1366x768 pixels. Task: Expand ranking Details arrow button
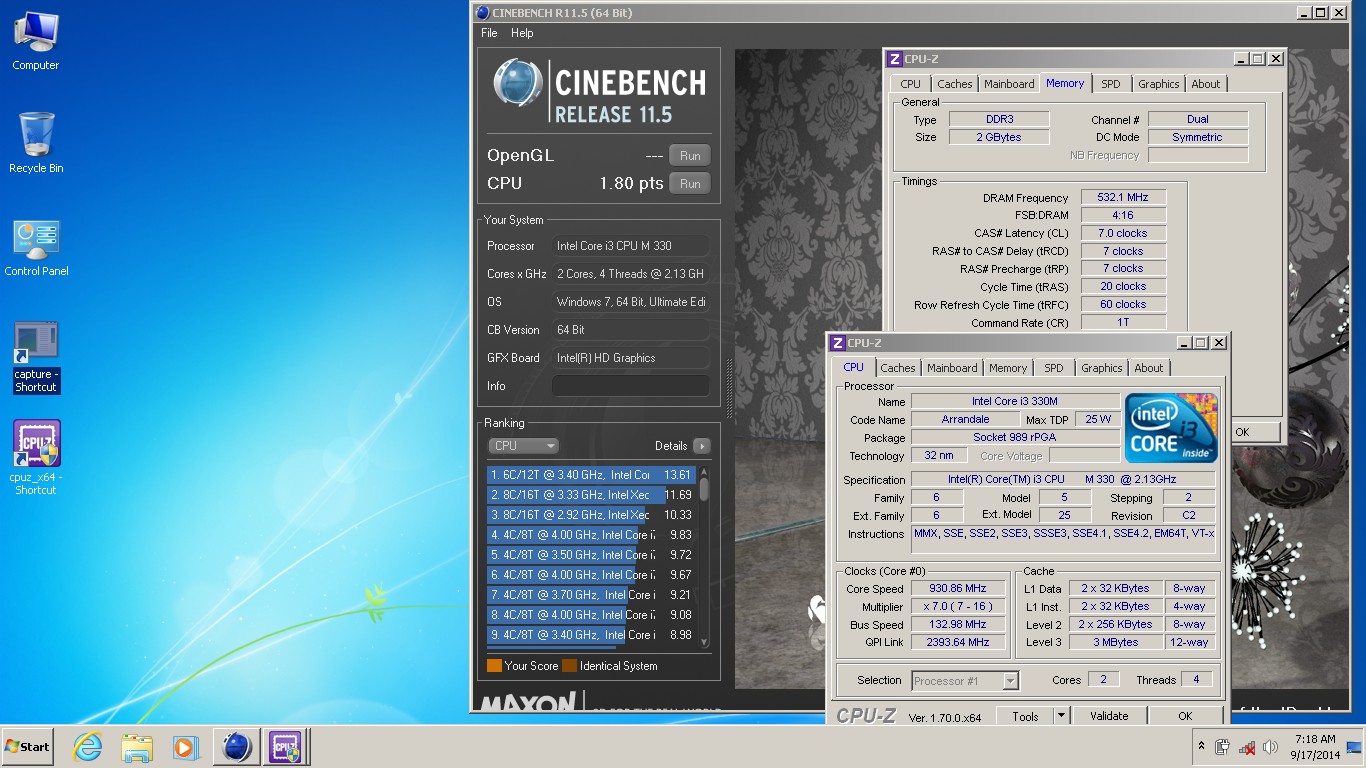[701, 446]
